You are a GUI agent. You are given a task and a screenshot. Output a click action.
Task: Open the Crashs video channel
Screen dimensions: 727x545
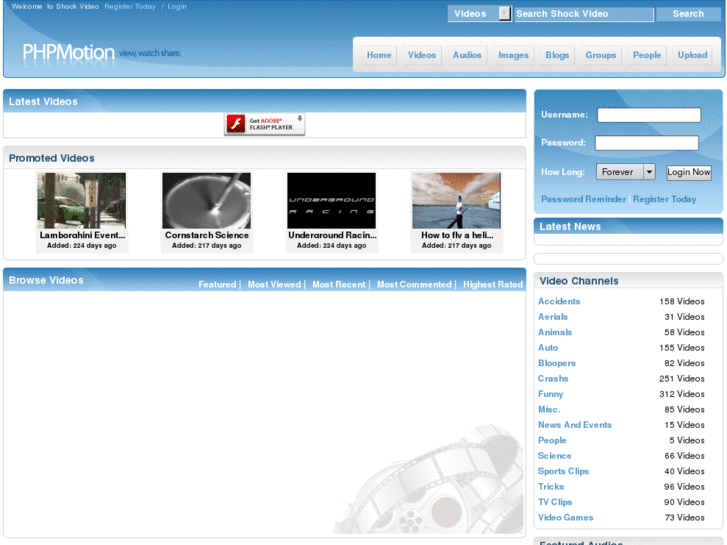click(553, 378)
